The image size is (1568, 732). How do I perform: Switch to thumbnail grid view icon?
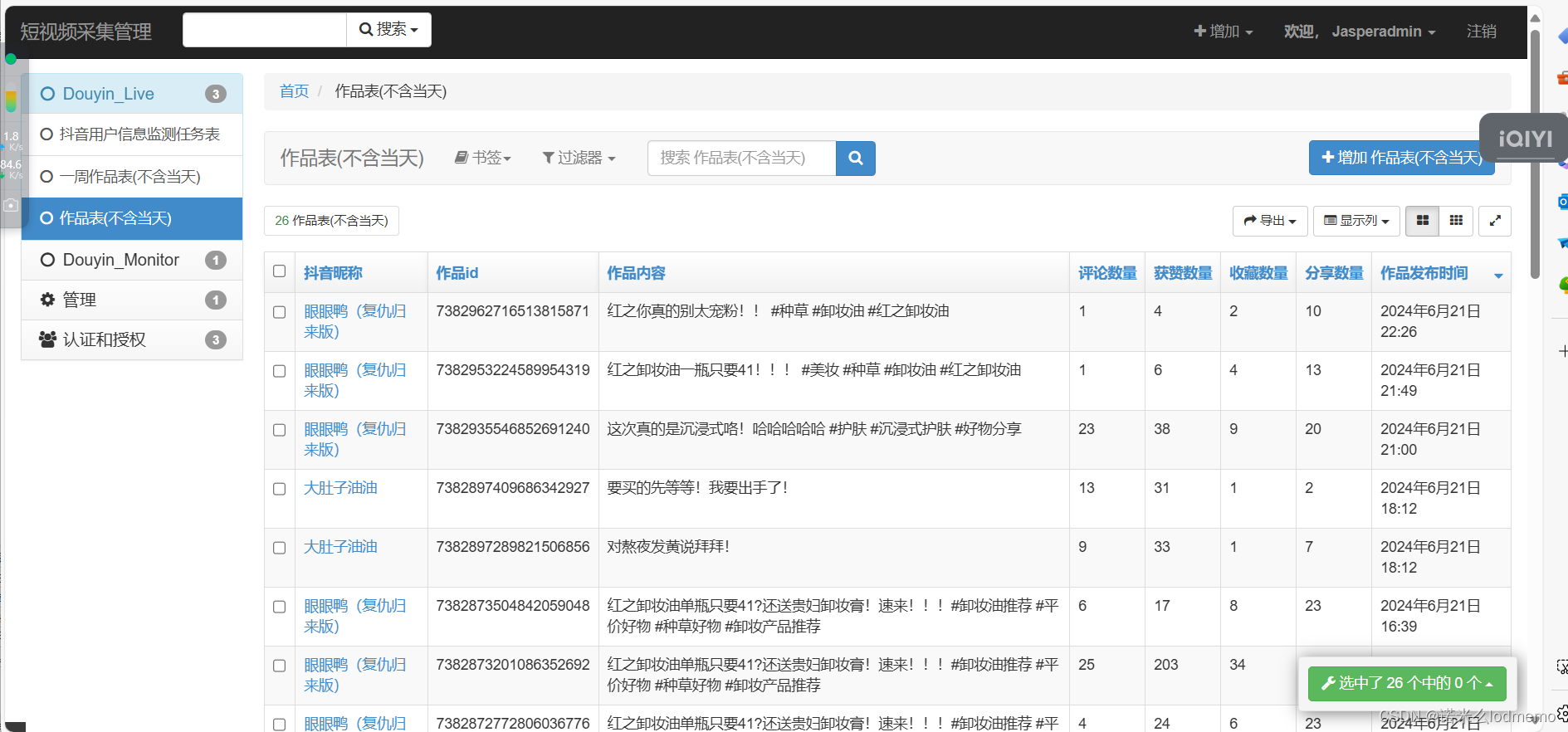tap(1422, 221)
